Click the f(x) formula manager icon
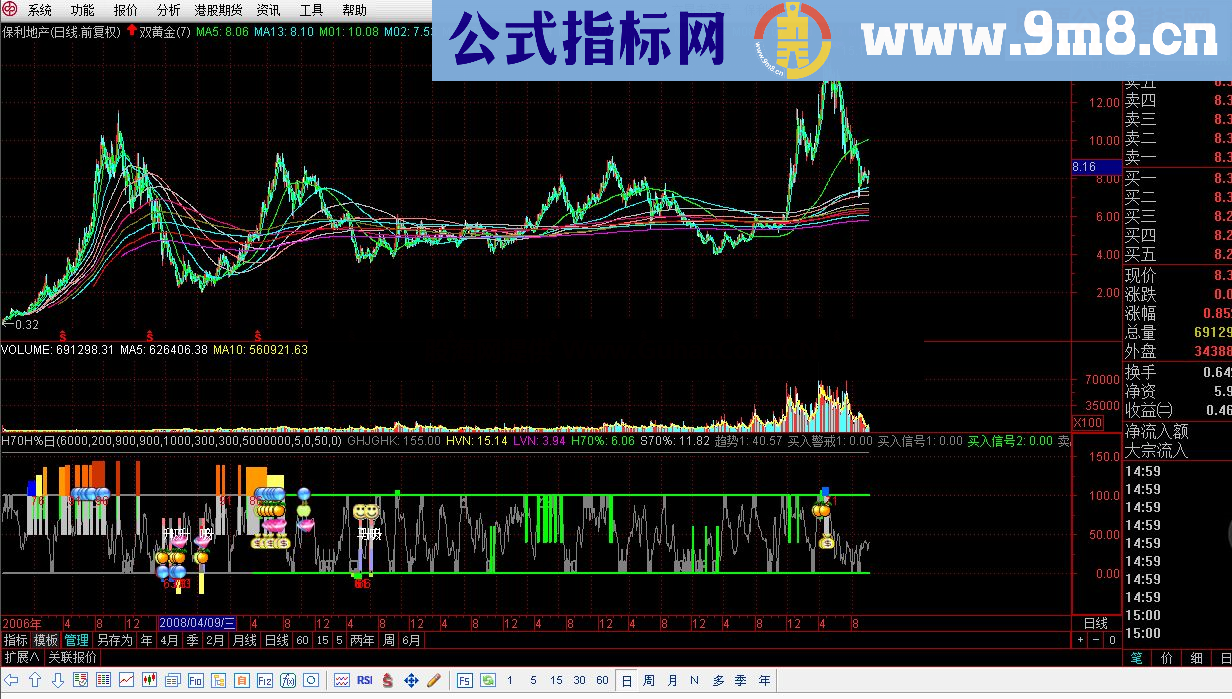 pyautogui.click(x=289, y=680)
